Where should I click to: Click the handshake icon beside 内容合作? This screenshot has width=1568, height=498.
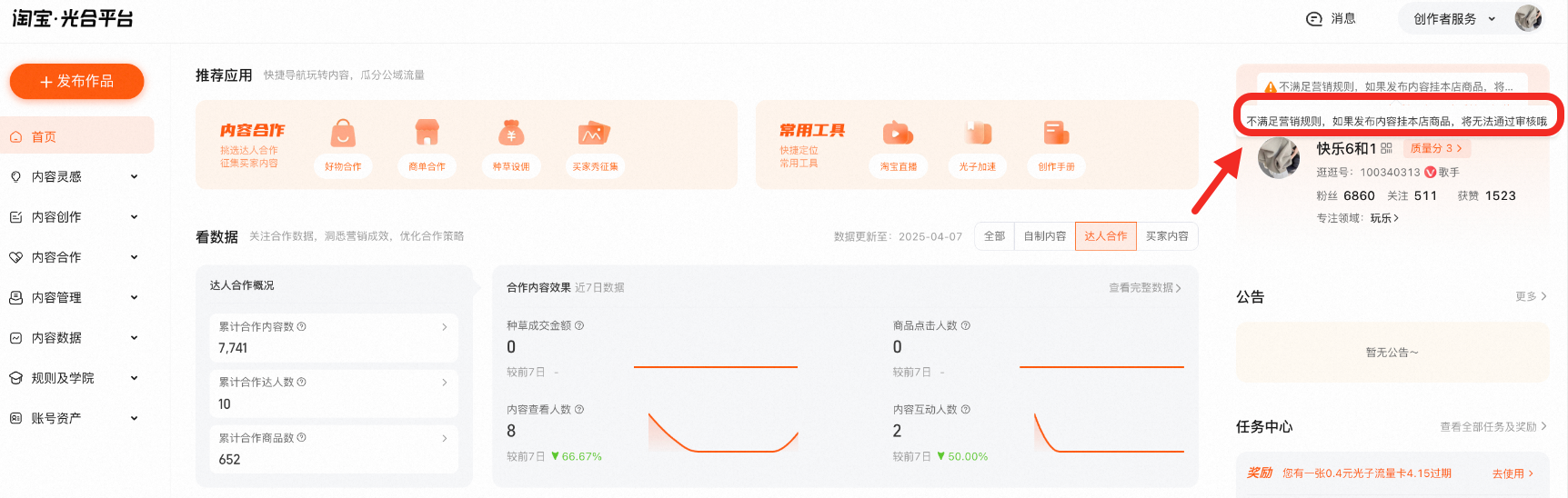[15, 257]
